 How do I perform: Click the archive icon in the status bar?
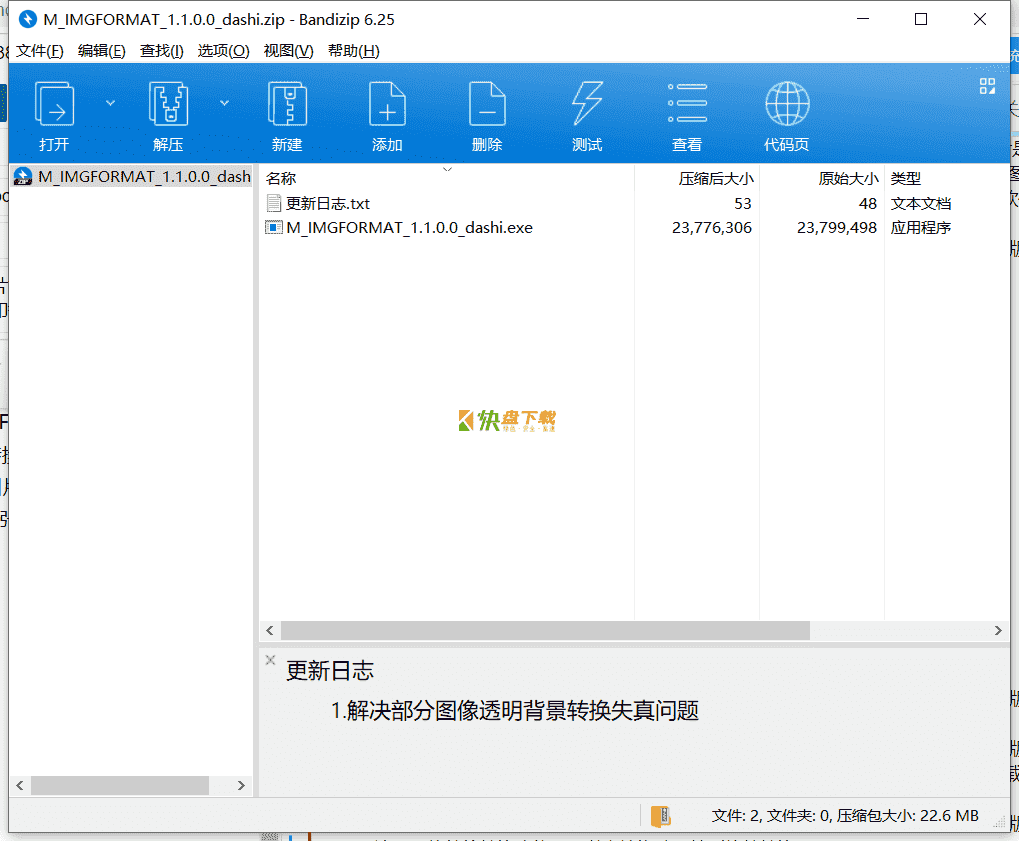(x=661, y=816)
